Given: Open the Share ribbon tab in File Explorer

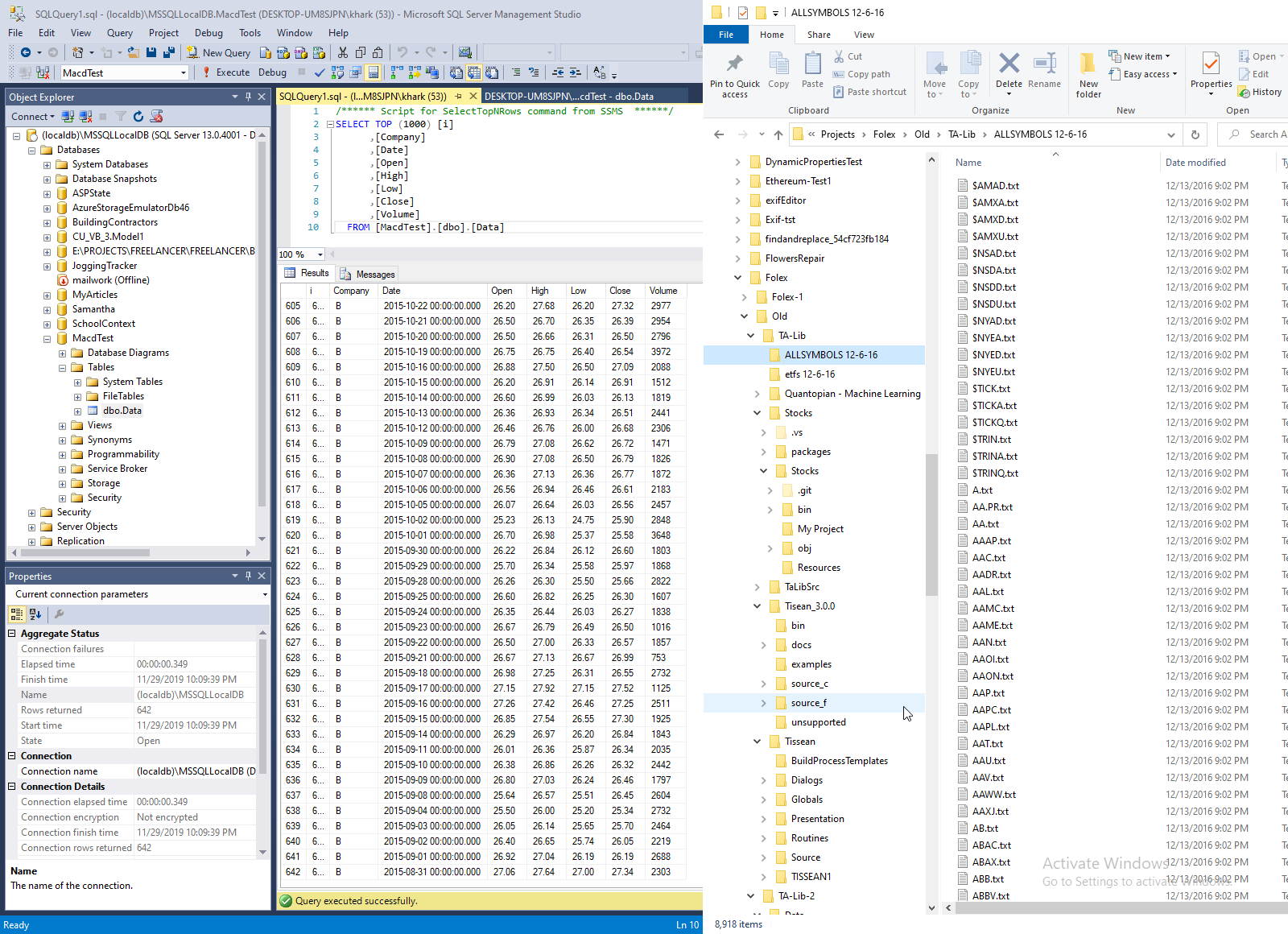Looking at the screenshot, I should (x=819, y=35).
